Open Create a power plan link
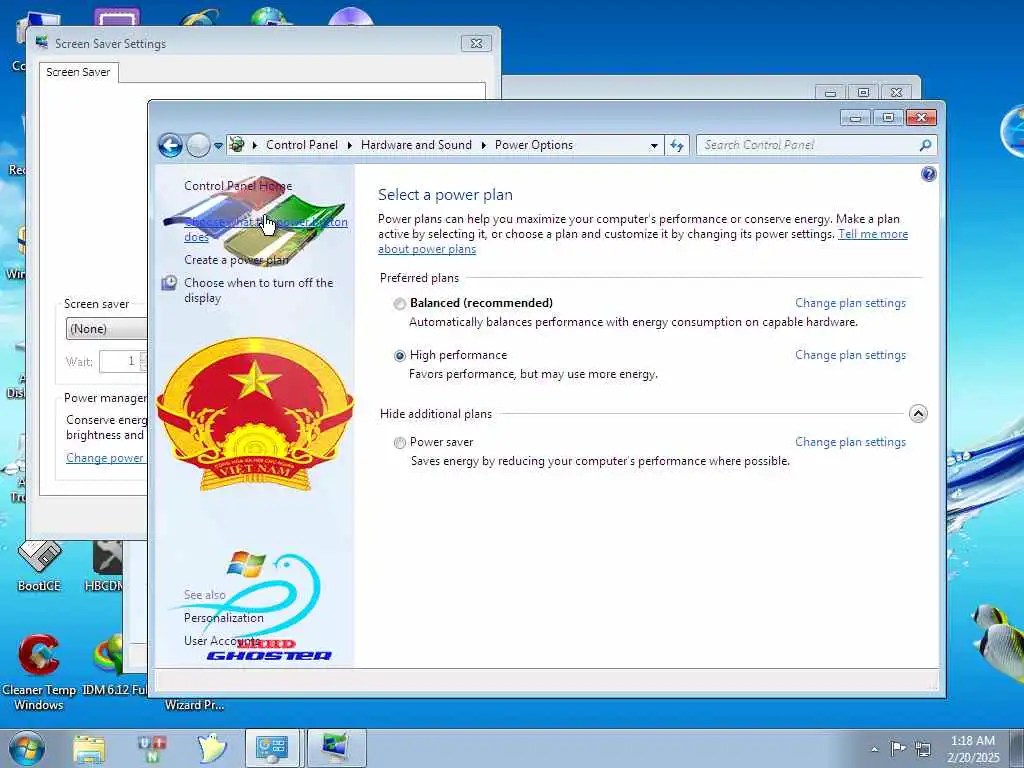 (x=236, y=260)
